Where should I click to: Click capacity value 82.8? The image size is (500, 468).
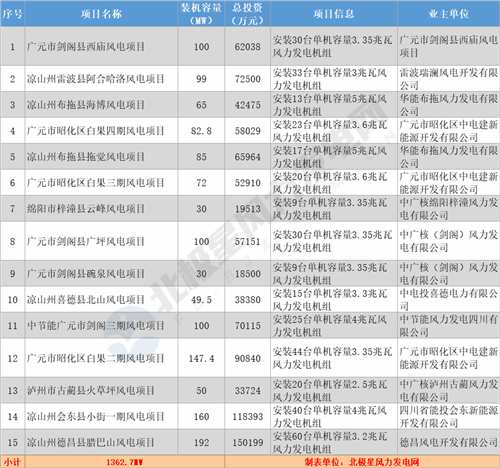(201, 131)
